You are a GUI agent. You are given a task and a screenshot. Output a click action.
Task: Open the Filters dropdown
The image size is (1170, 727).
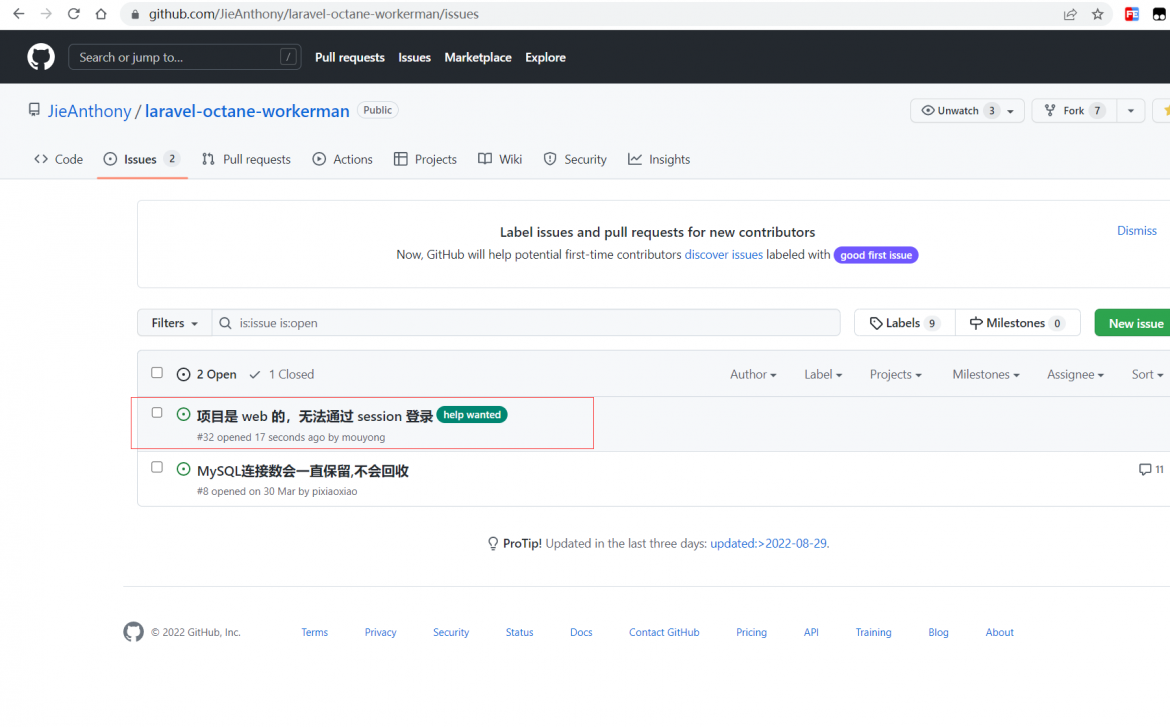tap(175, 323)
